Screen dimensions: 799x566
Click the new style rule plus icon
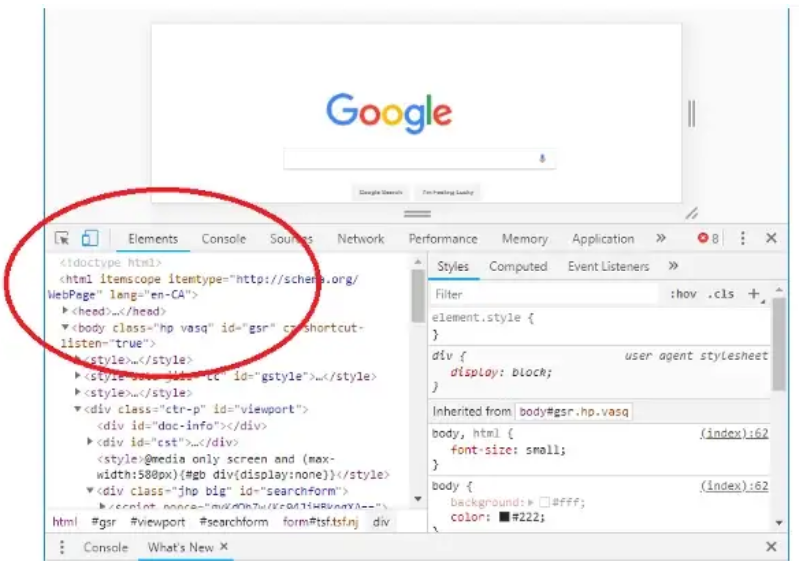click(x=755, y=294)
